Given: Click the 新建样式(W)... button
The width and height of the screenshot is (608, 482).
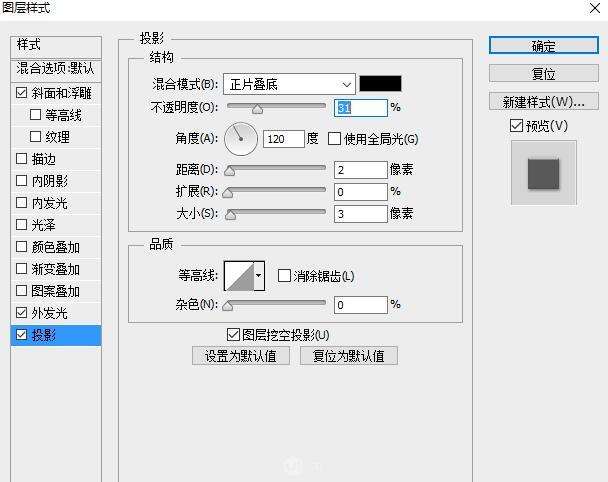Looking at the screenshot, I should [x=543, y=102].
